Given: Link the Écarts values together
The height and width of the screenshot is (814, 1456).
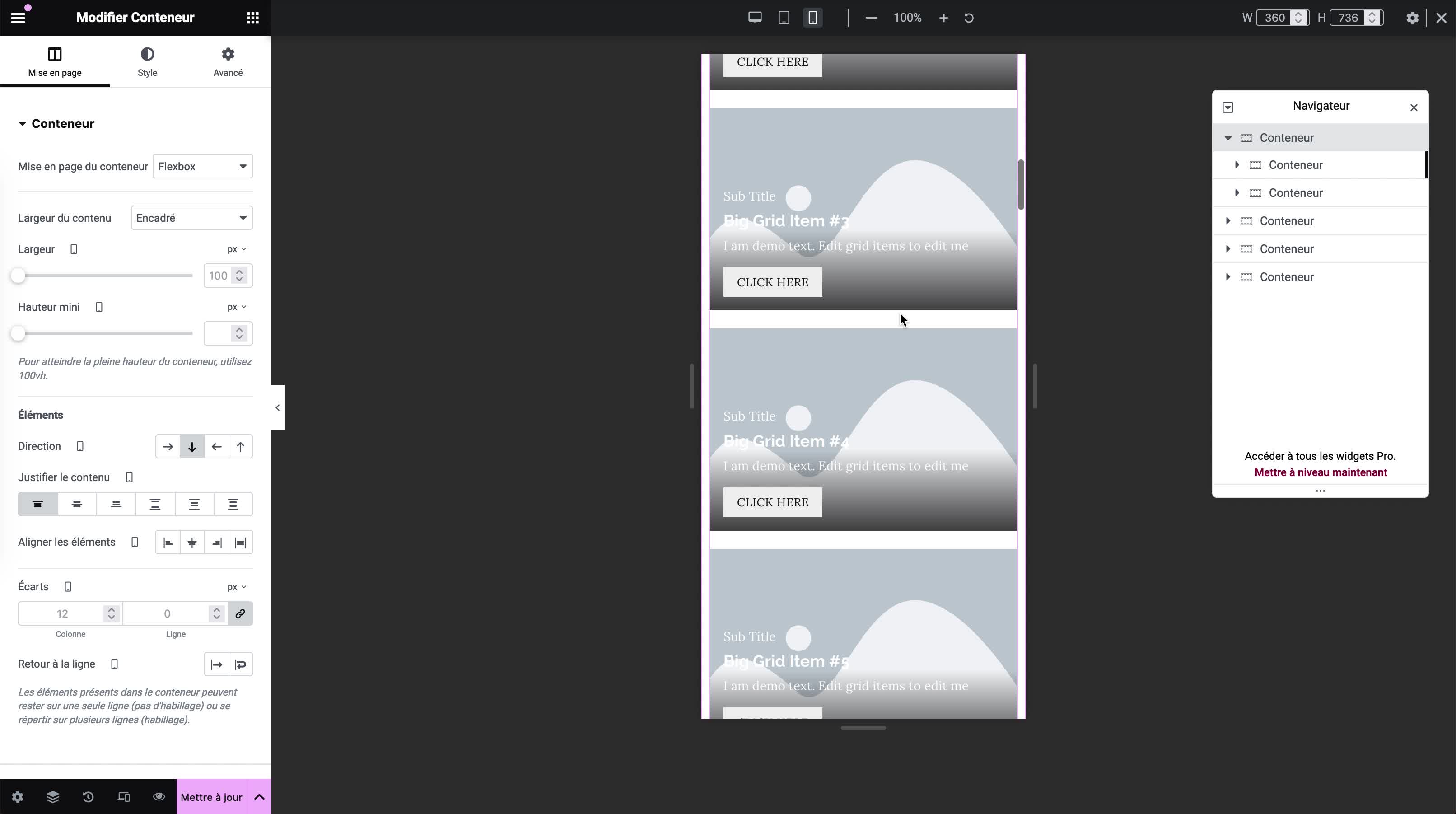Looking at the screenshot, I should point(240,614).
